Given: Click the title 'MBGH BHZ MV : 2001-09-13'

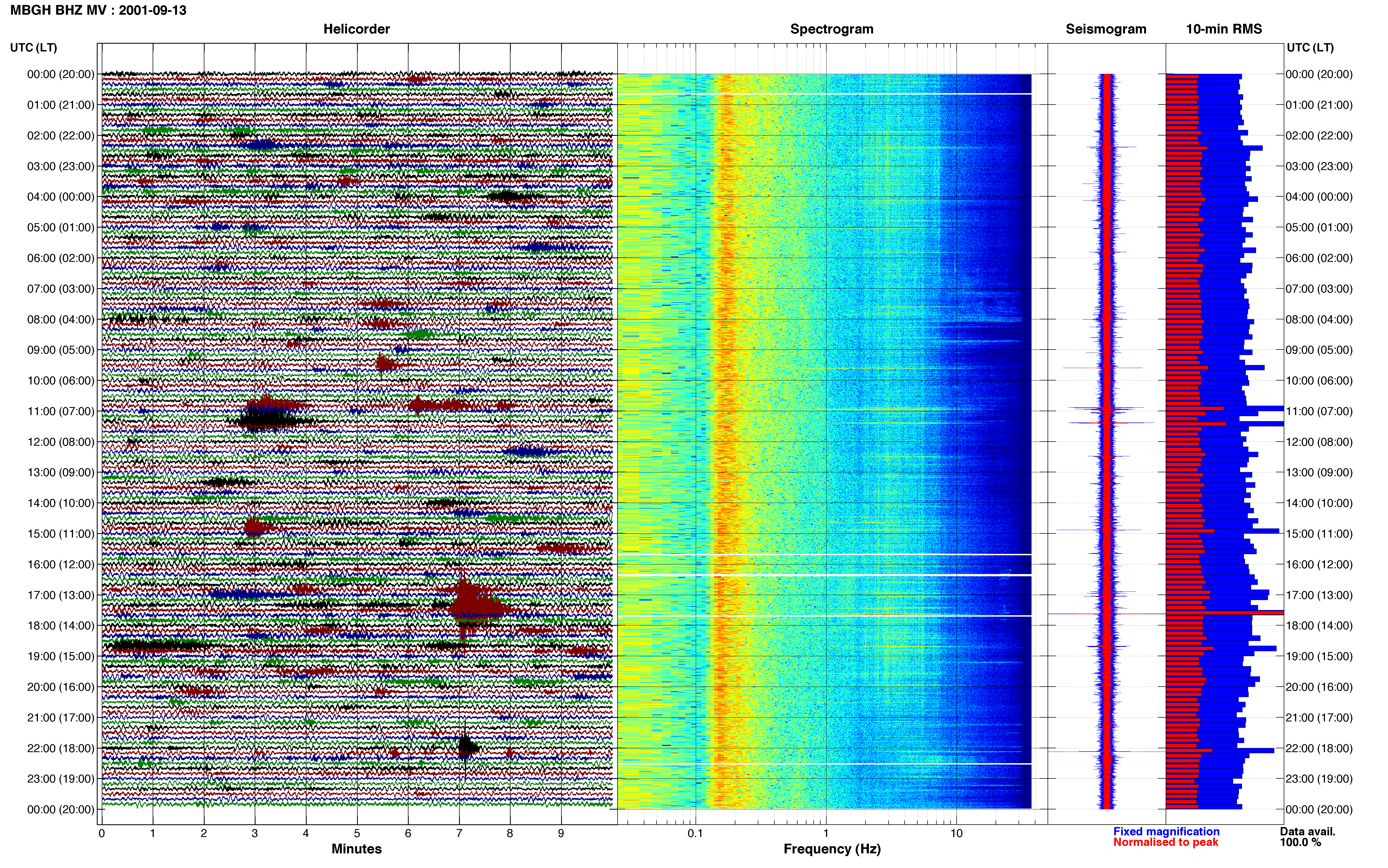Looking at the screenshot, I should [x=98, y=10].
